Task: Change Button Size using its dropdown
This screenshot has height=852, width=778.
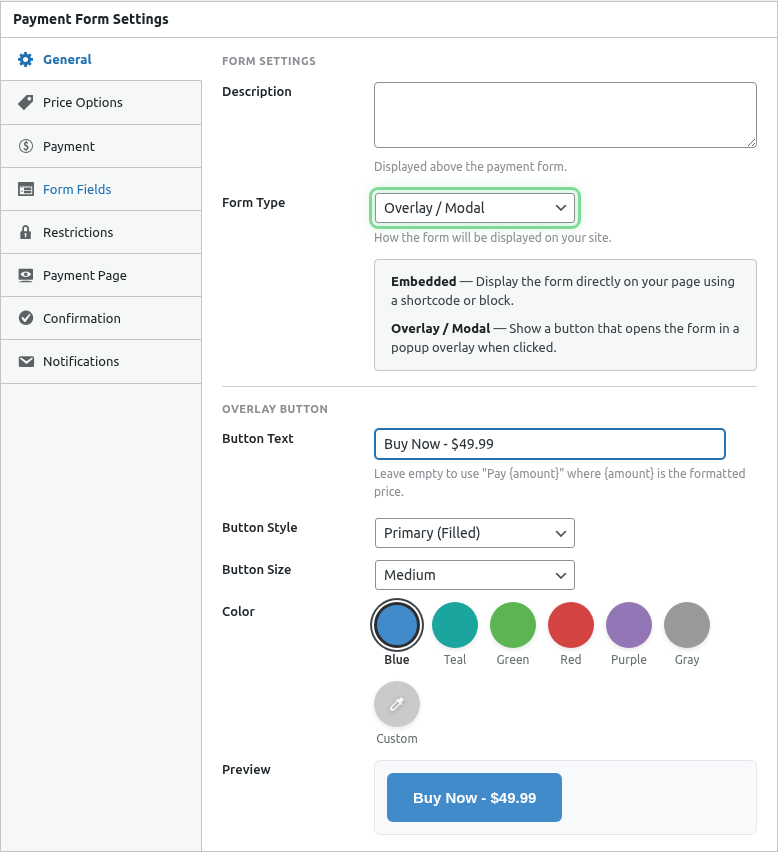Action: (474, 575)
